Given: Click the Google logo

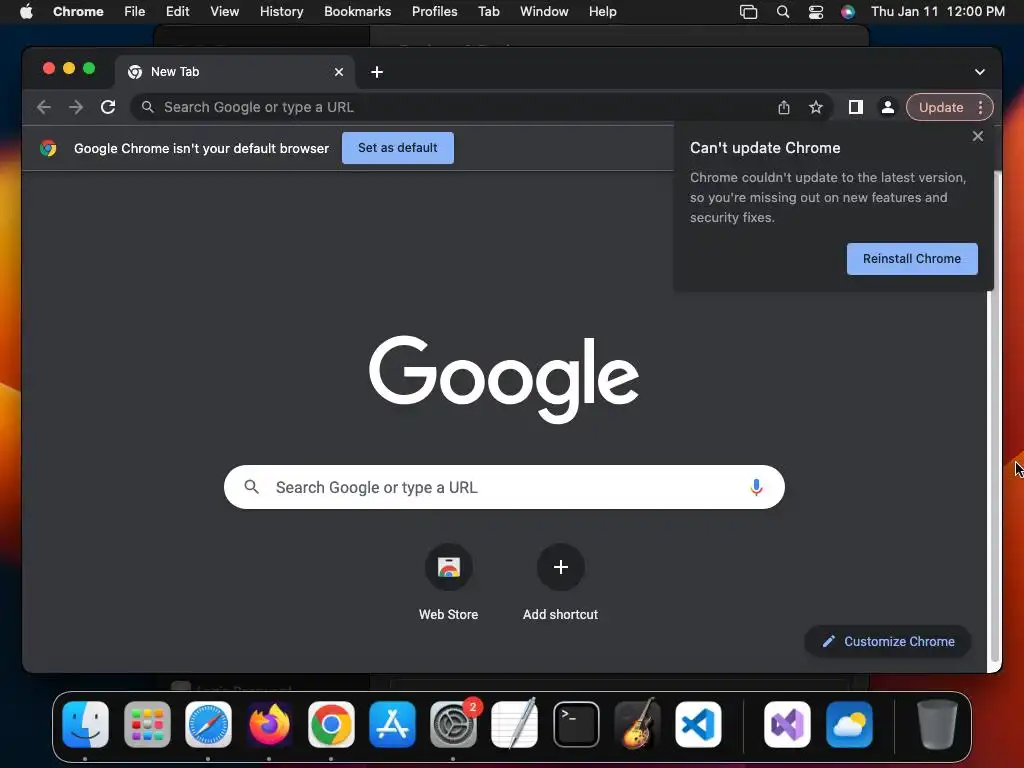Looking at the screenshot, I should coord(504,379).
